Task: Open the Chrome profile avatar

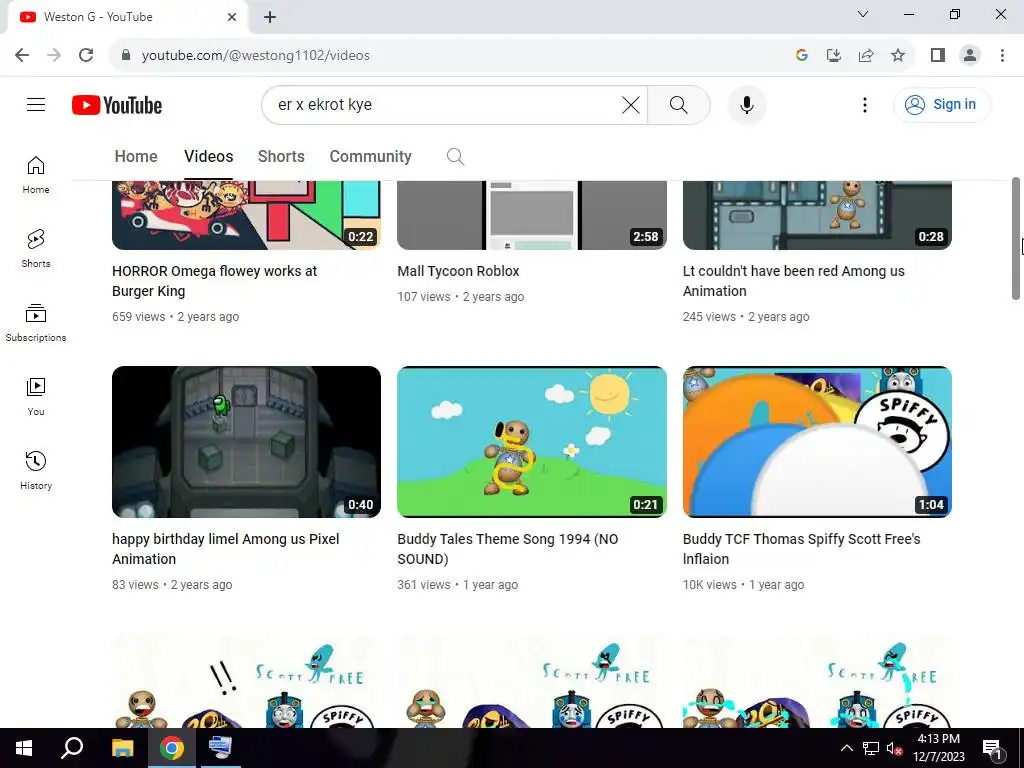Action: 970,55
